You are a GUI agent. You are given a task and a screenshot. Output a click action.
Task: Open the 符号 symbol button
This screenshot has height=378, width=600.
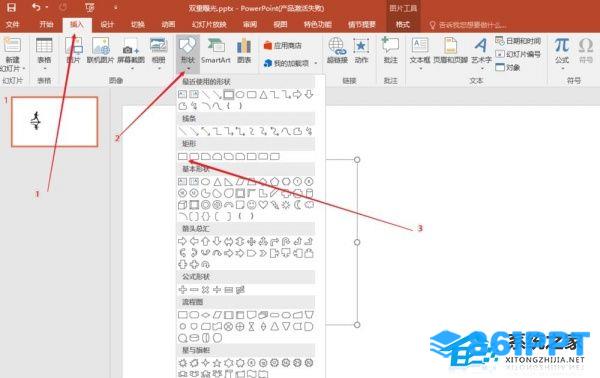585,51
